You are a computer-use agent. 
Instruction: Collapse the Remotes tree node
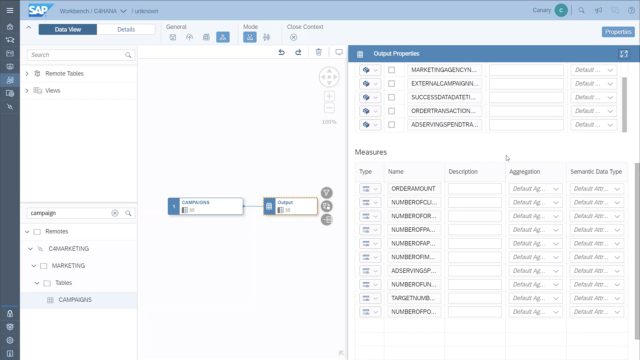[x=27, y=232]
